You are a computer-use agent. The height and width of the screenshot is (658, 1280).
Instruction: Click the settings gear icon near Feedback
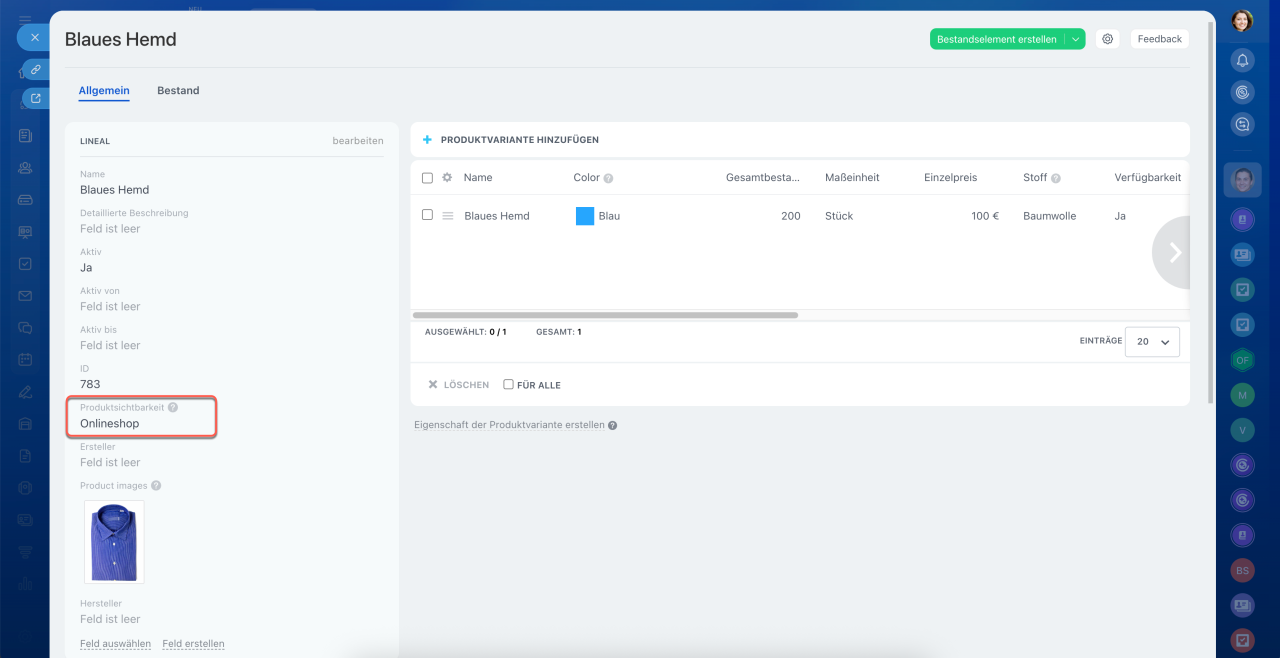[x=1107, y=39]
